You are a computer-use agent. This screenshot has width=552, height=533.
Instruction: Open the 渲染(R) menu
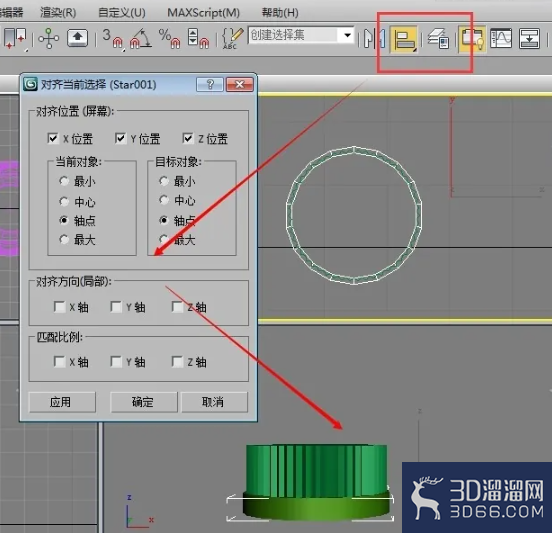[x=58, y=13]
